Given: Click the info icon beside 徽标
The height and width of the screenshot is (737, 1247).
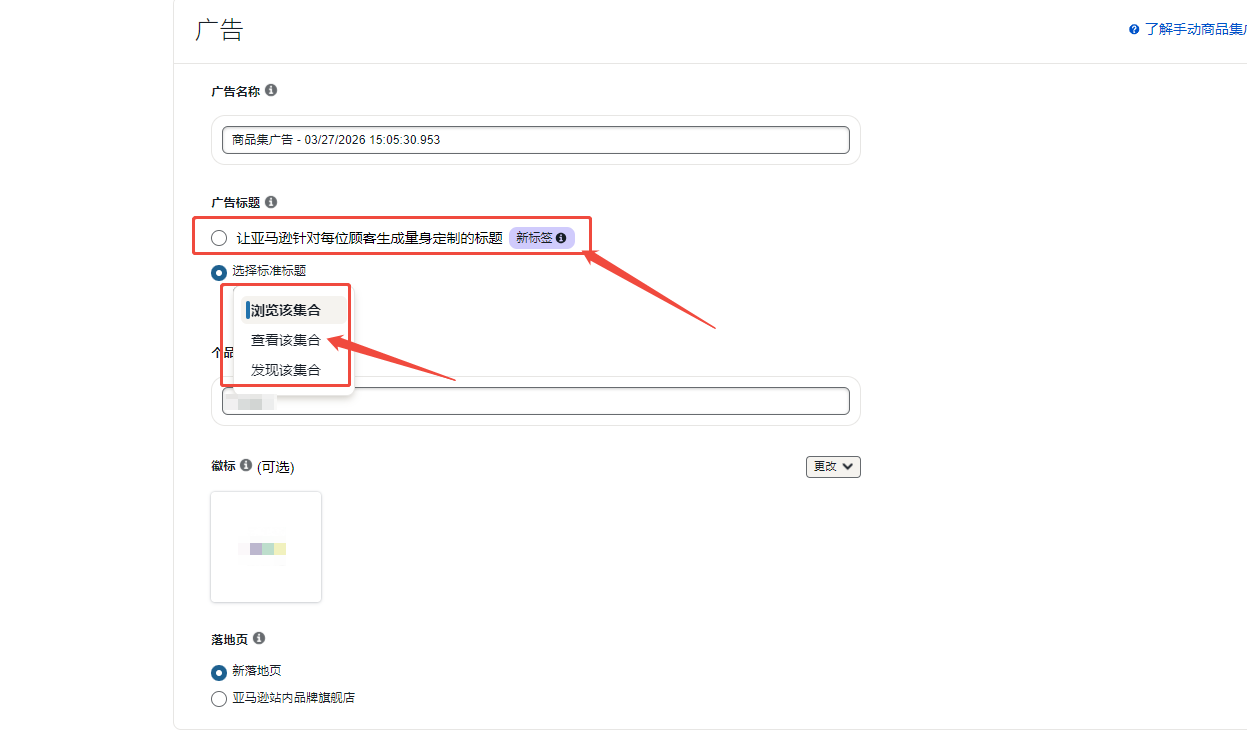Looking at the screenshot, I should [246, 465].
